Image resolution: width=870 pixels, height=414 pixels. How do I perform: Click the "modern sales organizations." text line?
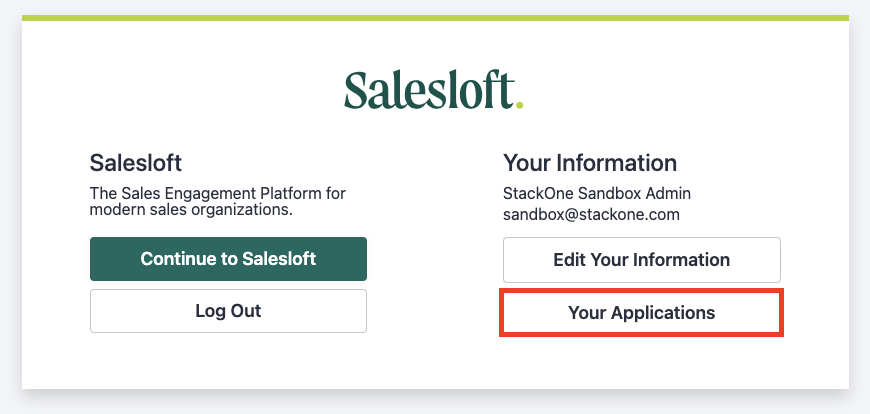coord(191,210)
